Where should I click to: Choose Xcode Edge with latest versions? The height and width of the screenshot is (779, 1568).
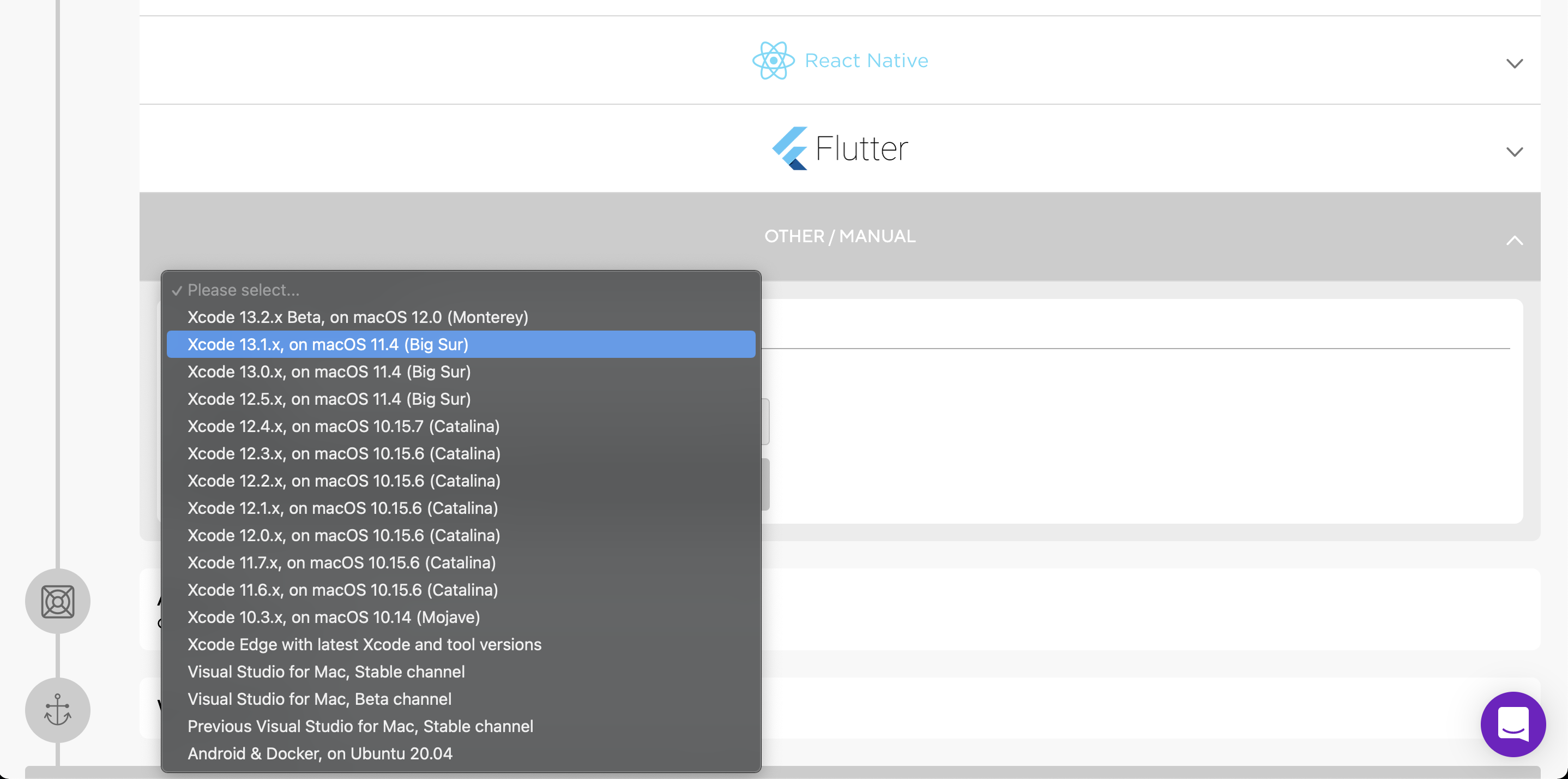coord(364,644)
